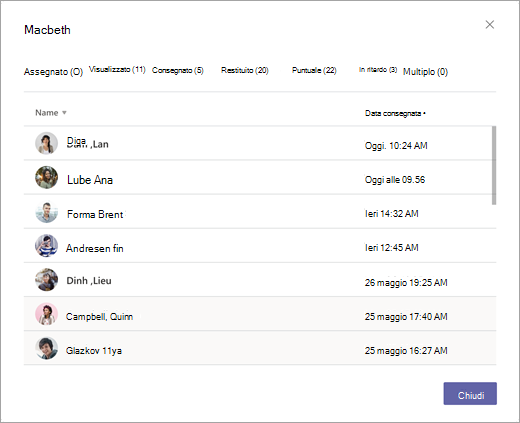520x423 pixels.
Task: Click Andresen fin's profile avatar
Action: (46, 246)
